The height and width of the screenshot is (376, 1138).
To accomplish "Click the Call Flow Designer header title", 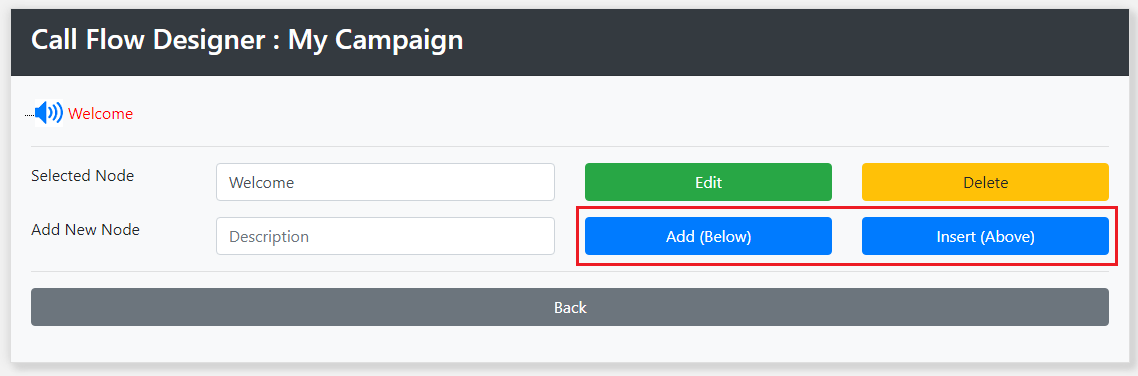I will [x=247, y=40].
